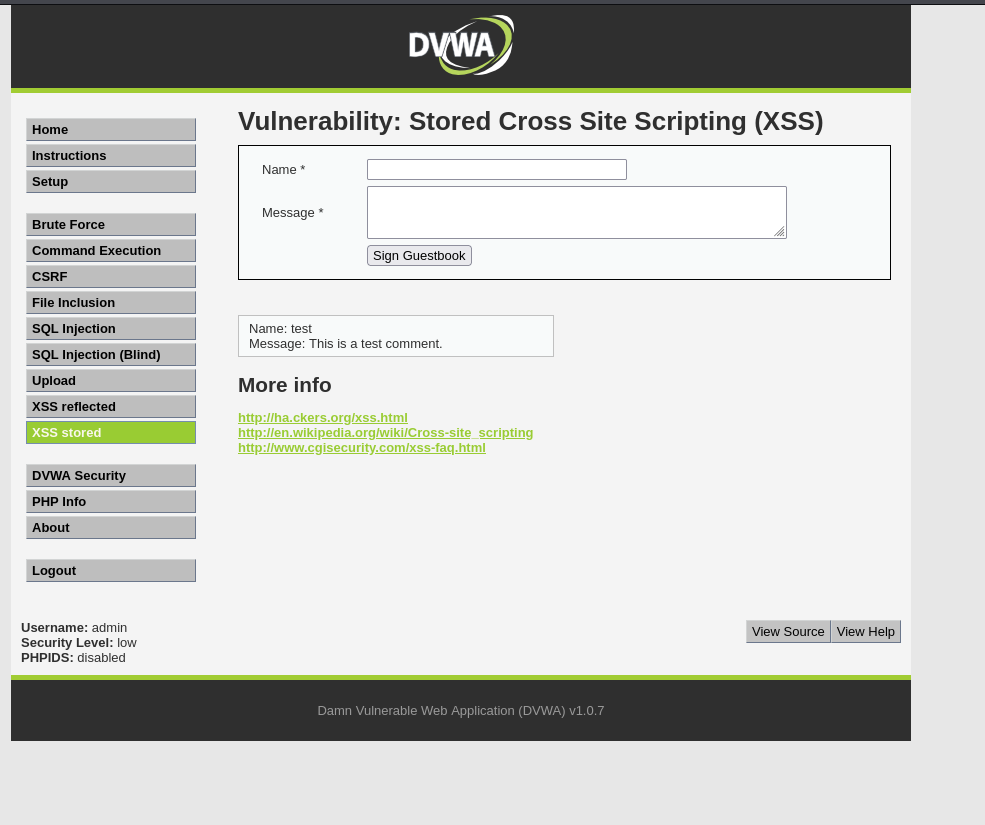Click the View Help button
This screenshot has height=825, width=985.
click(x=866, y=631)
